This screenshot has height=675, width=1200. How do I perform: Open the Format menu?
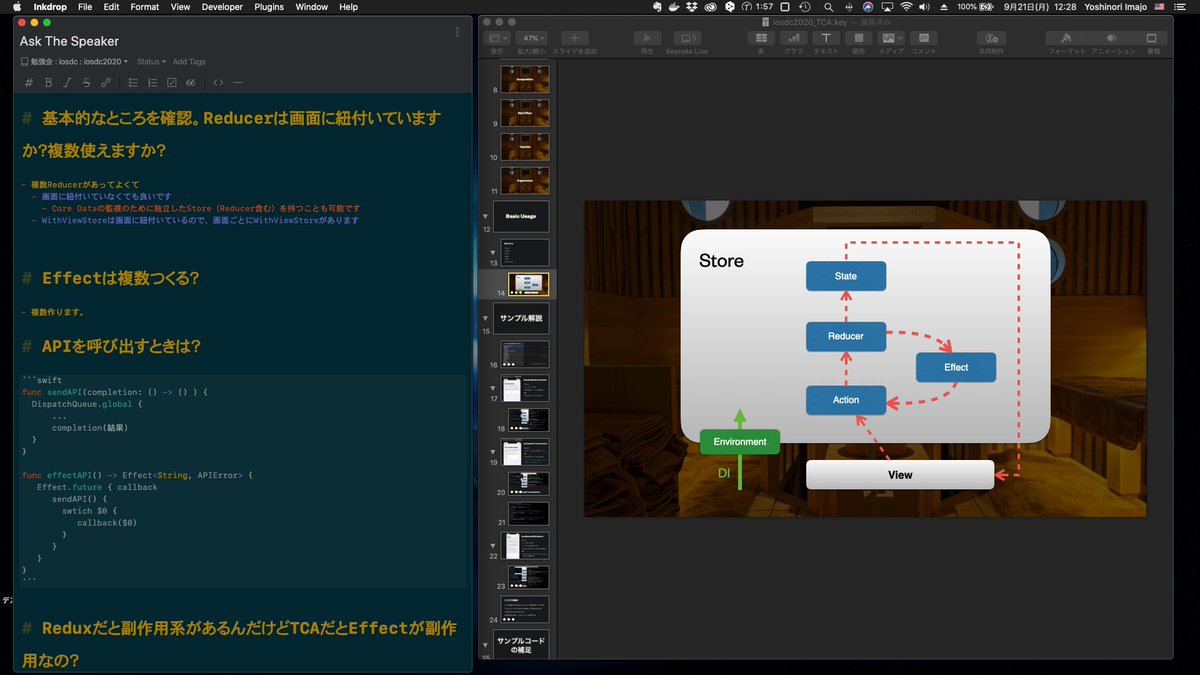145,6
